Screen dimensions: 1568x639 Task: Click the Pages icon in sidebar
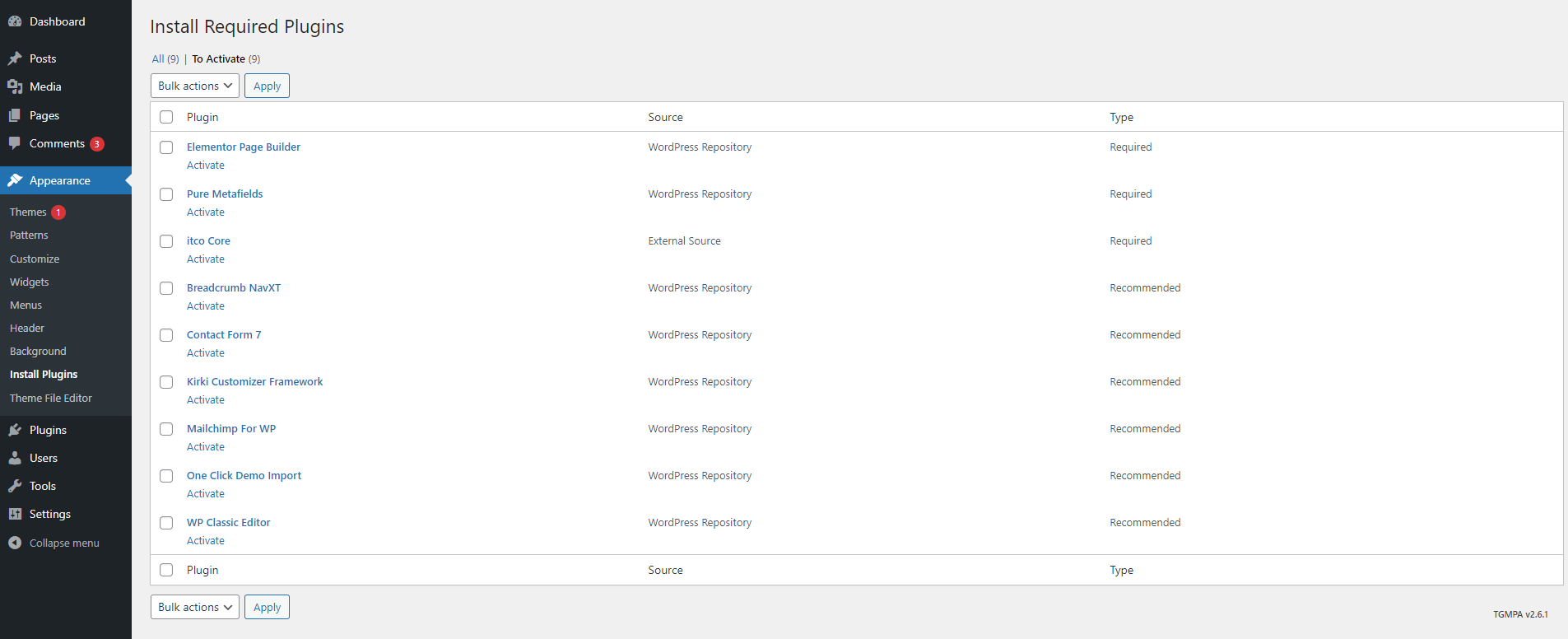pos(15,115)
